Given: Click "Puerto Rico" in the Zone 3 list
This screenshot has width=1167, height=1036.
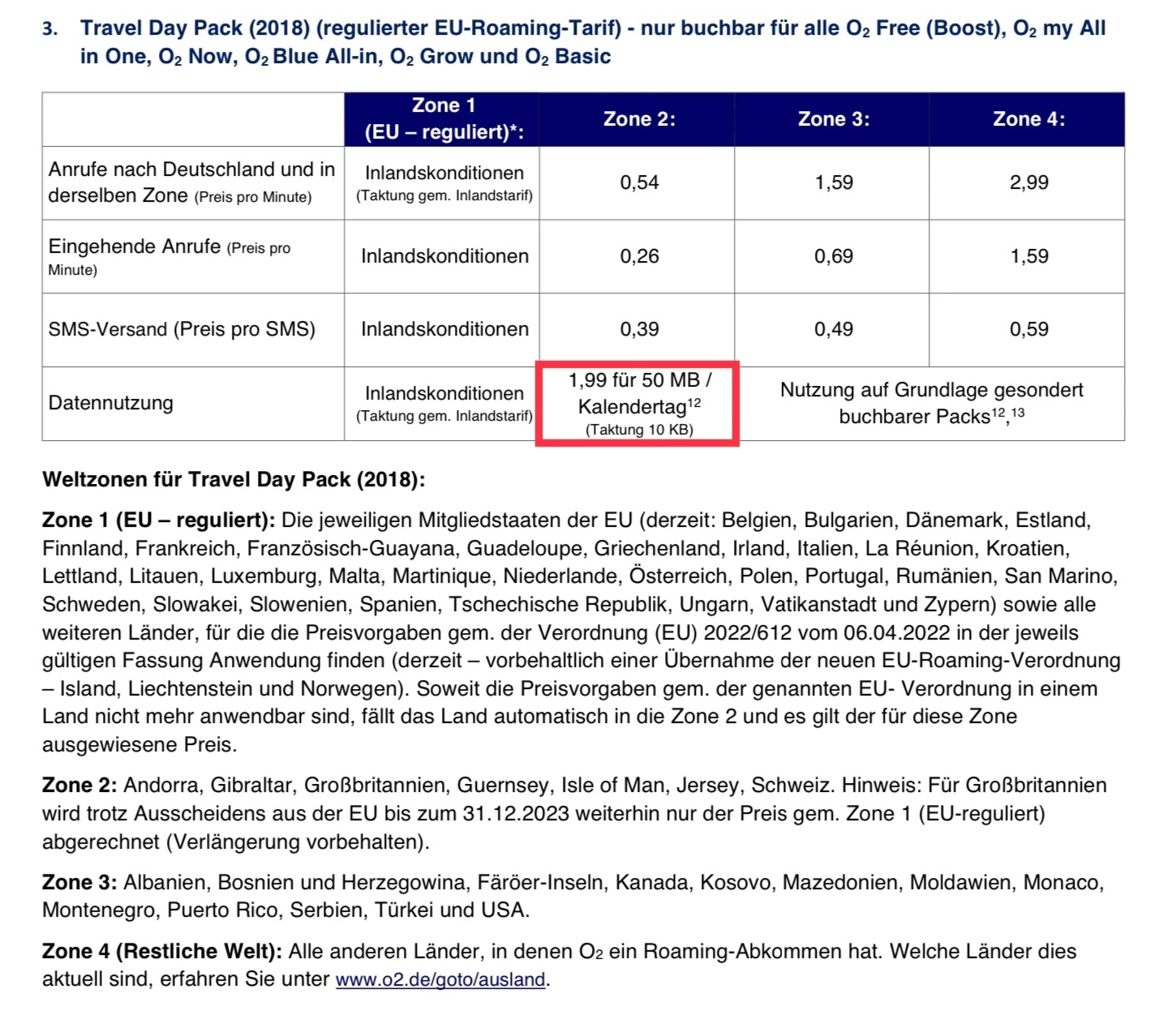Looking at the screenshot, I should coord(223,910).
